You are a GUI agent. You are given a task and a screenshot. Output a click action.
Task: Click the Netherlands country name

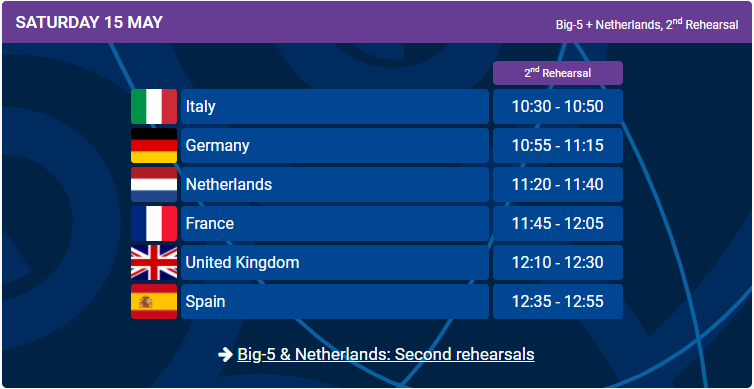point(228,184)
